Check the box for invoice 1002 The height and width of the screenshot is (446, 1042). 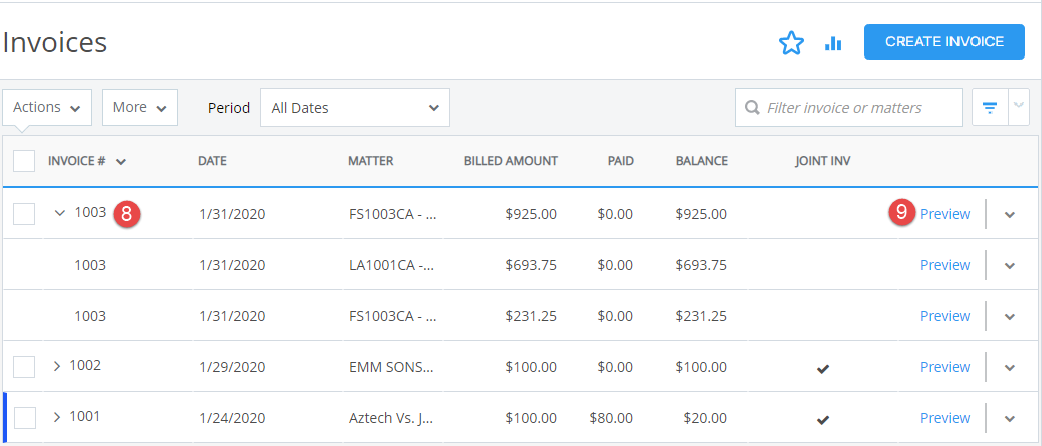click(x=24, y=366)
